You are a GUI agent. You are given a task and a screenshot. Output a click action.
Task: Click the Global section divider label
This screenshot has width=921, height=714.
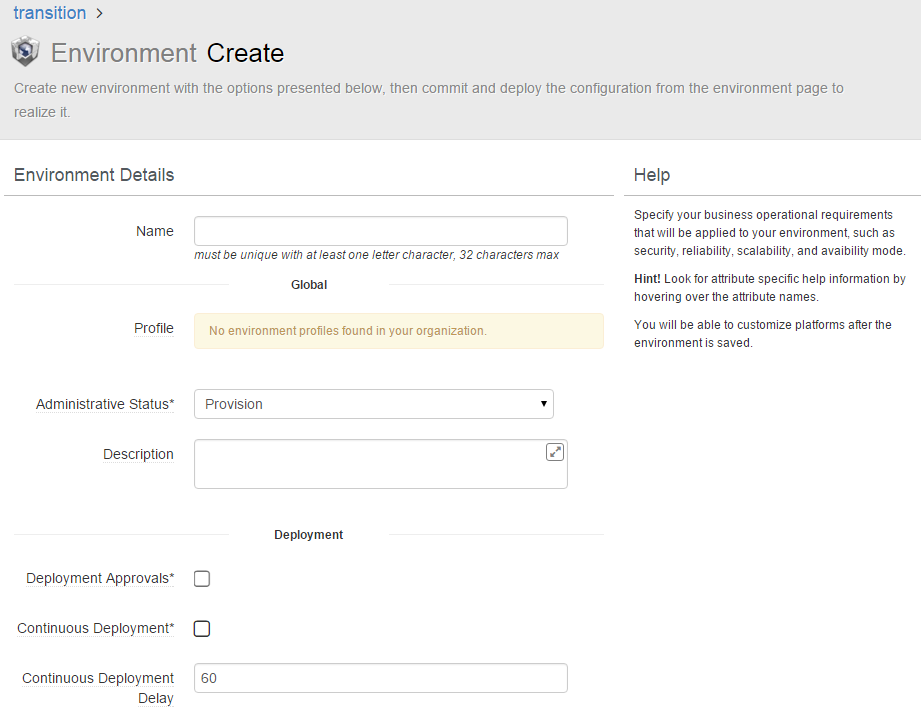pyautogui.click(x=308, y=284)
